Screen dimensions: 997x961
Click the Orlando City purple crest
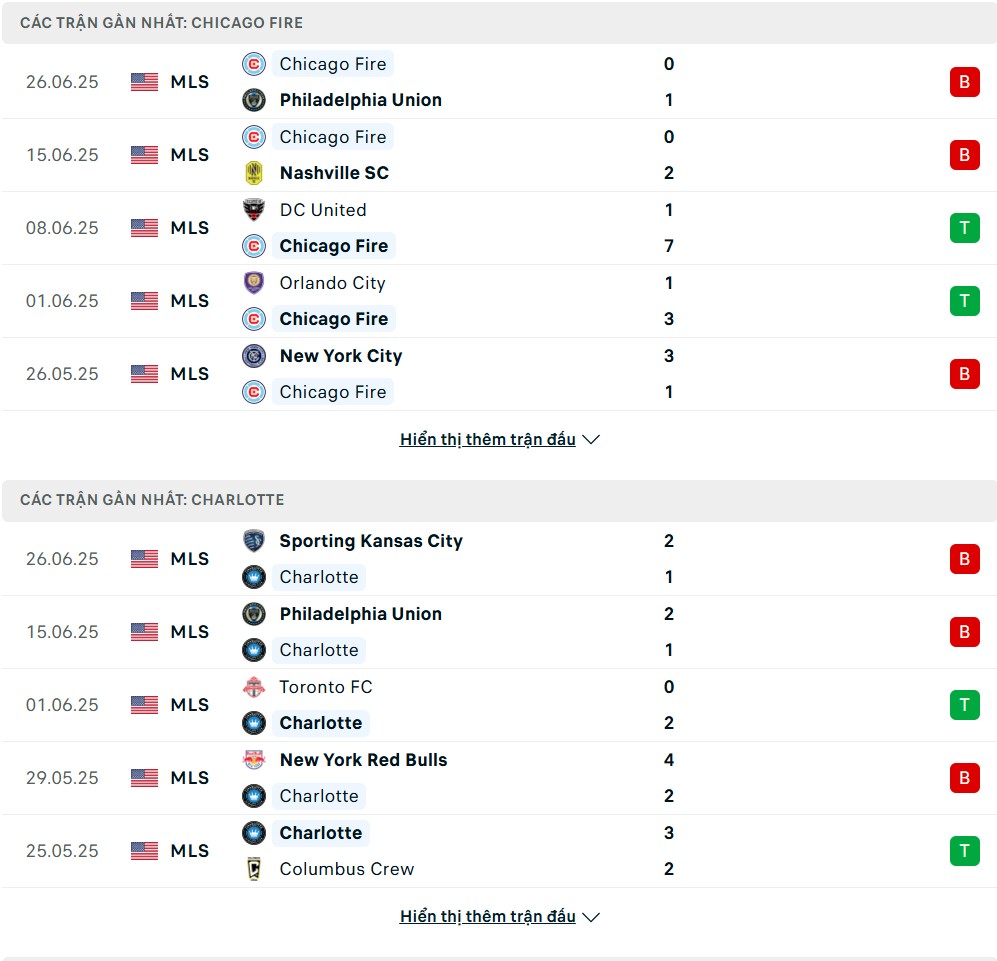pos(254,283)
